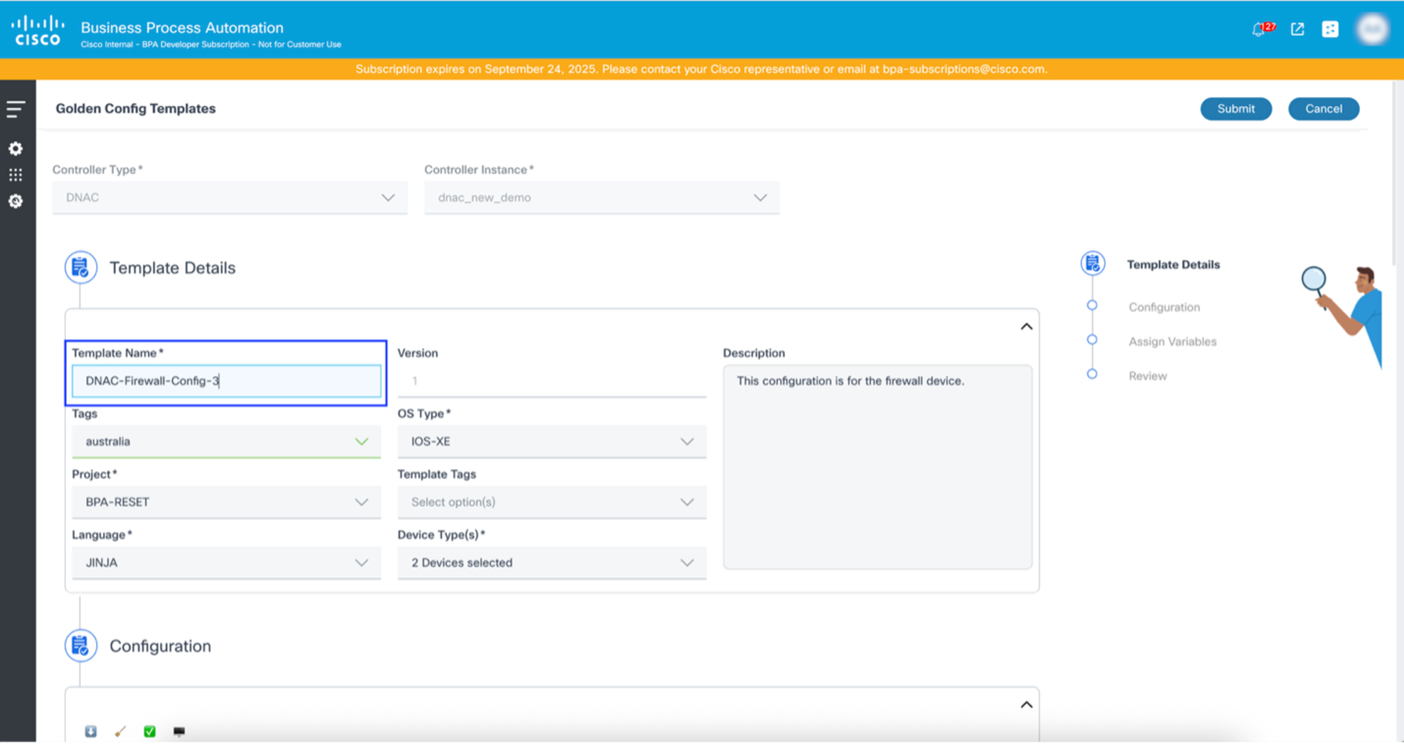Click the sidebar gear icon above the dotted grid

coord(16,148)
